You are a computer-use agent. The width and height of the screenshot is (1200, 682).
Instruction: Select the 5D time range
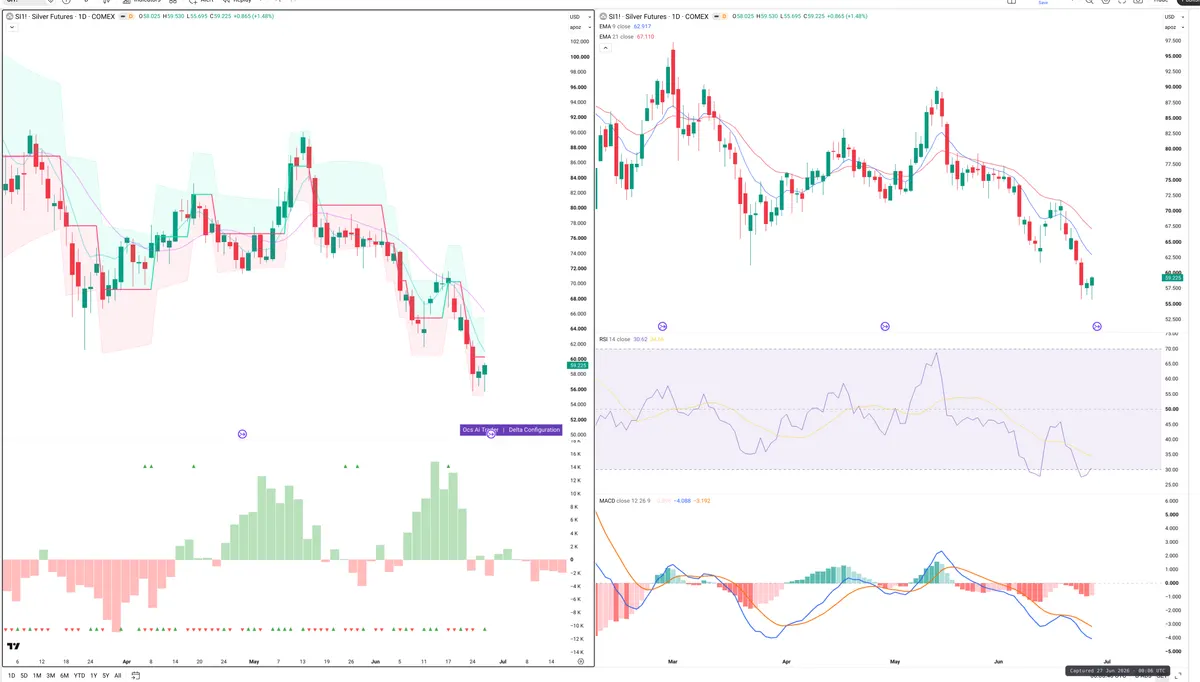[24, 675]
